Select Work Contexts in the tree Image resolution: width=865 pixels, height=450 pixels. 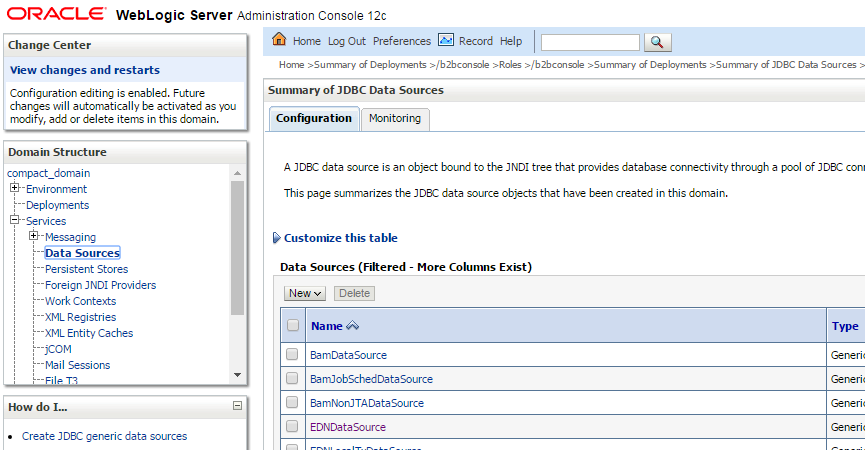pos(81,301)
